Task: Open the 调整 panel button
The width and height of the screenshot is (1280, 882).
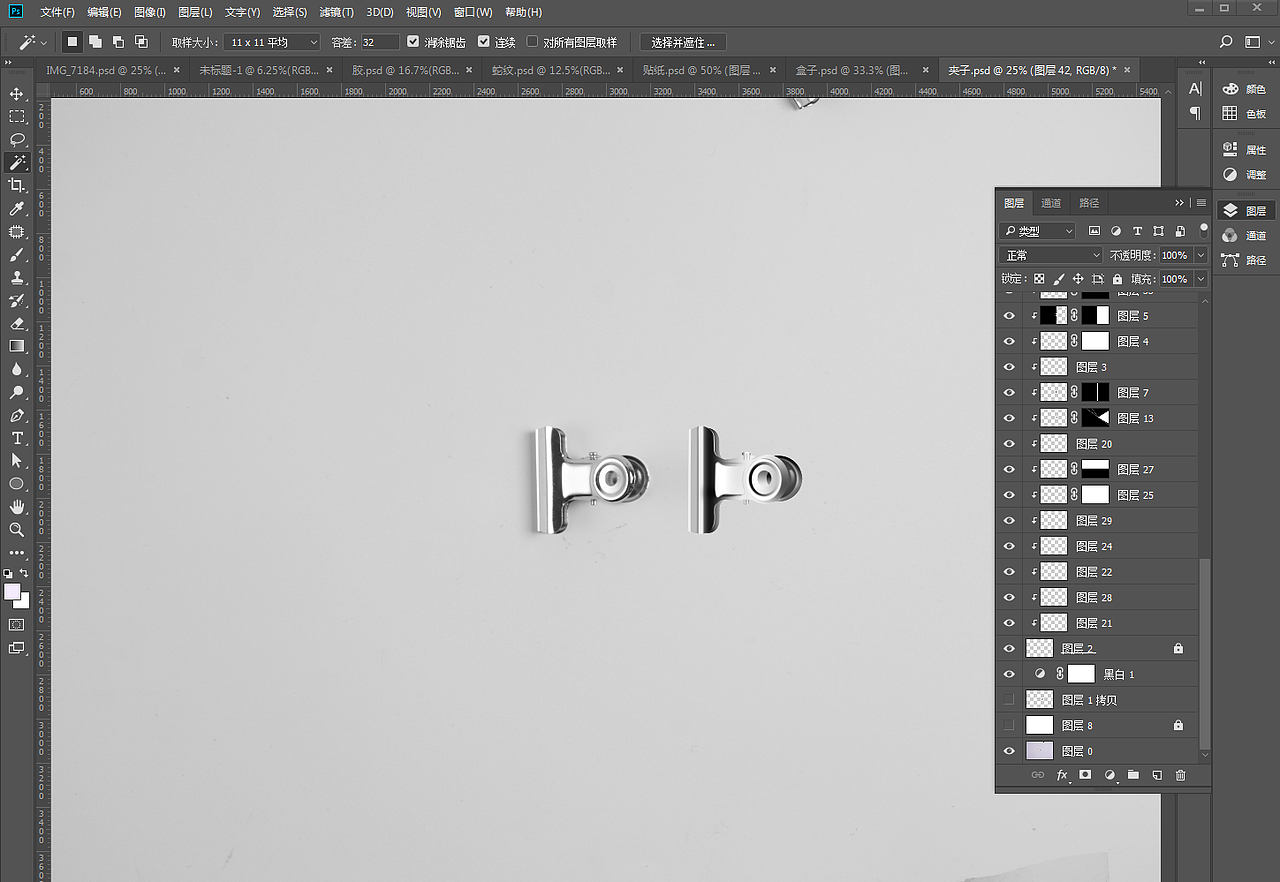Action: tap(1244, 175)
